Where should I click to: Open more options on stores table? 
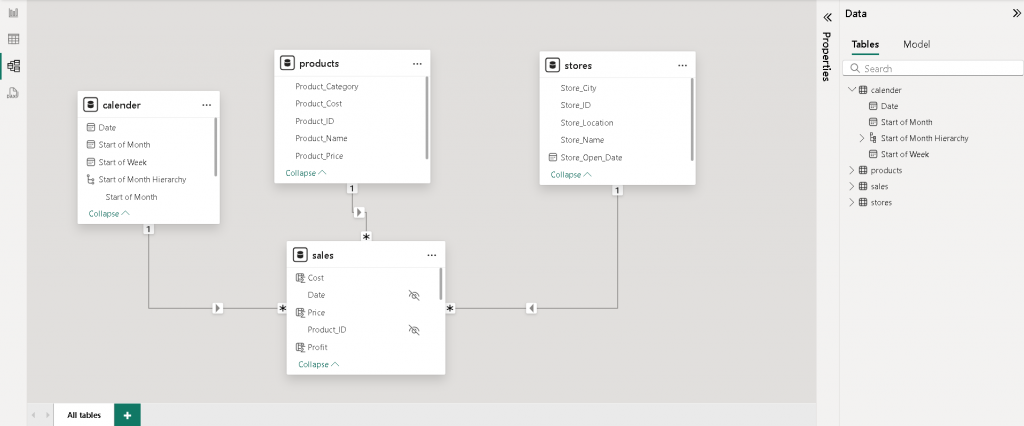682,65
